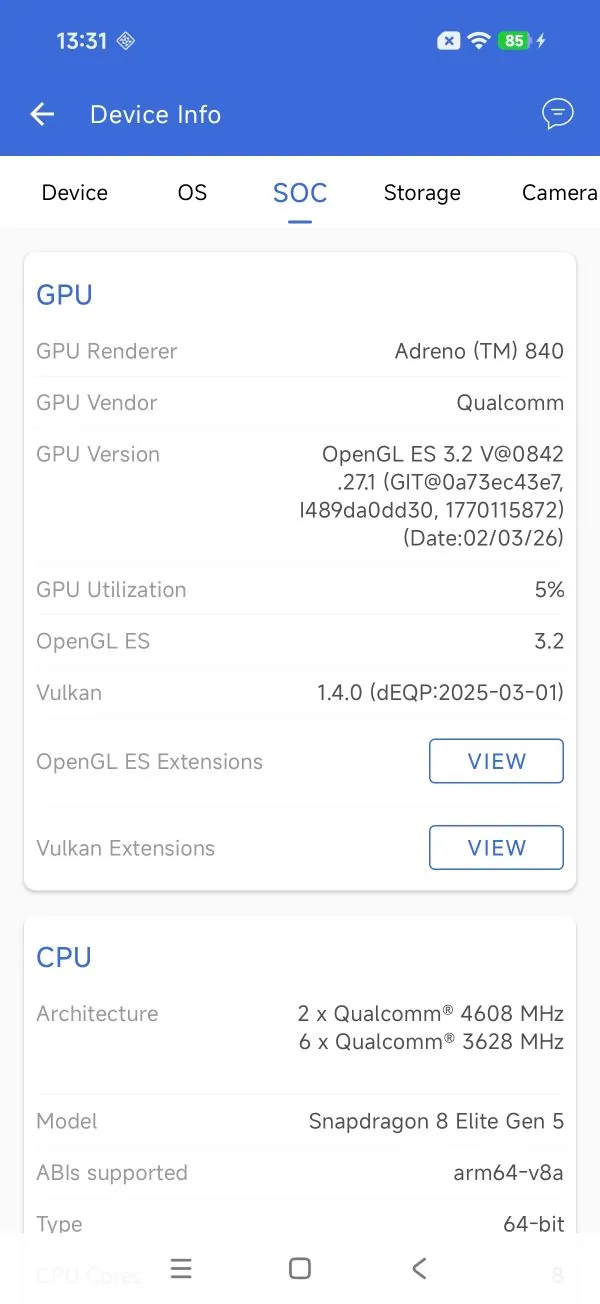Tap the diamond notification icon beside the clock
The height and width of the screenshot is (1304, 600).
[x=125, y=41]
